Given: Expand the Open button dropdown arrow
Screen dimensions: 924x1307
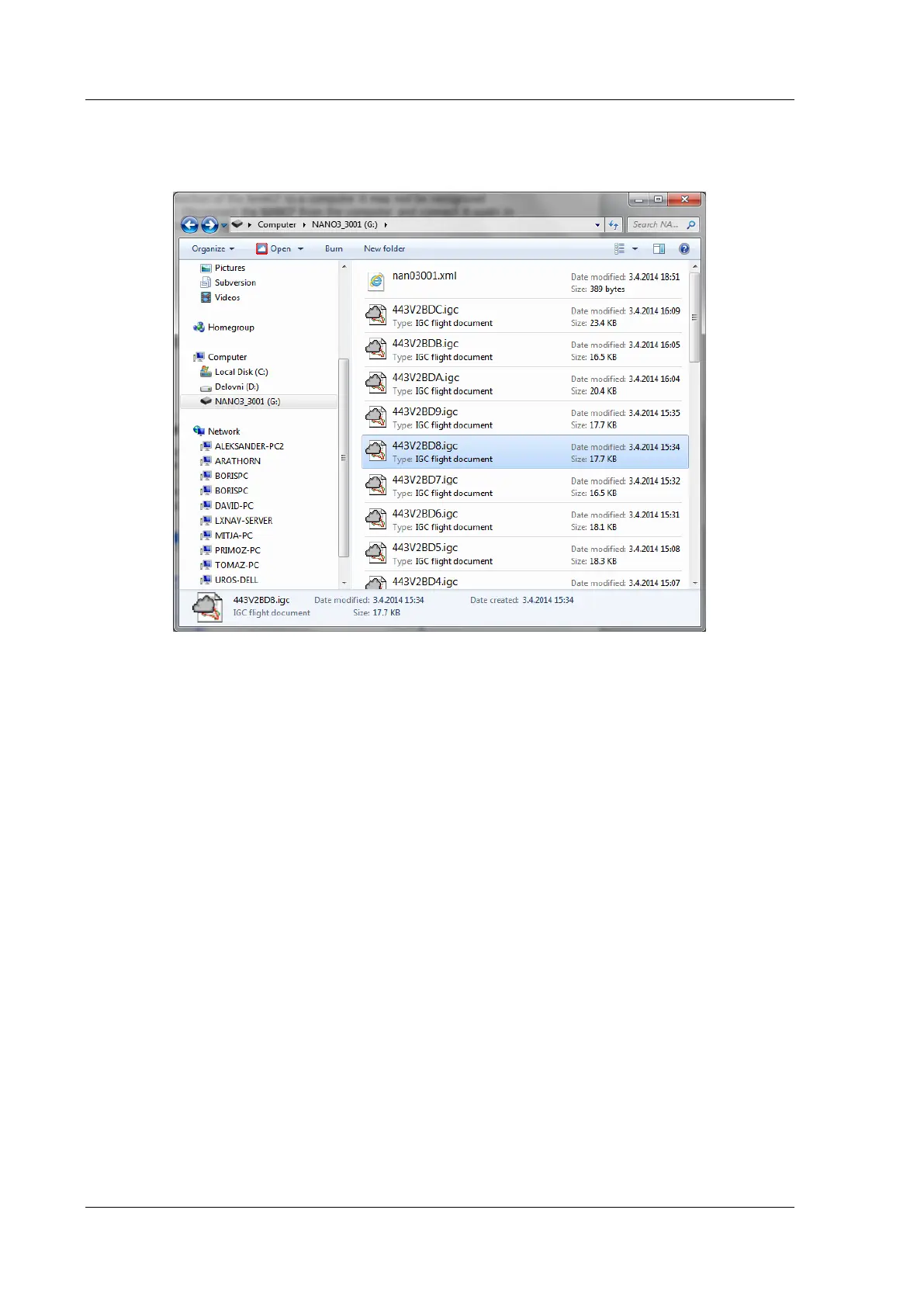Looking at the screenshot, I should pyautogui.click(x=300, y=249).
